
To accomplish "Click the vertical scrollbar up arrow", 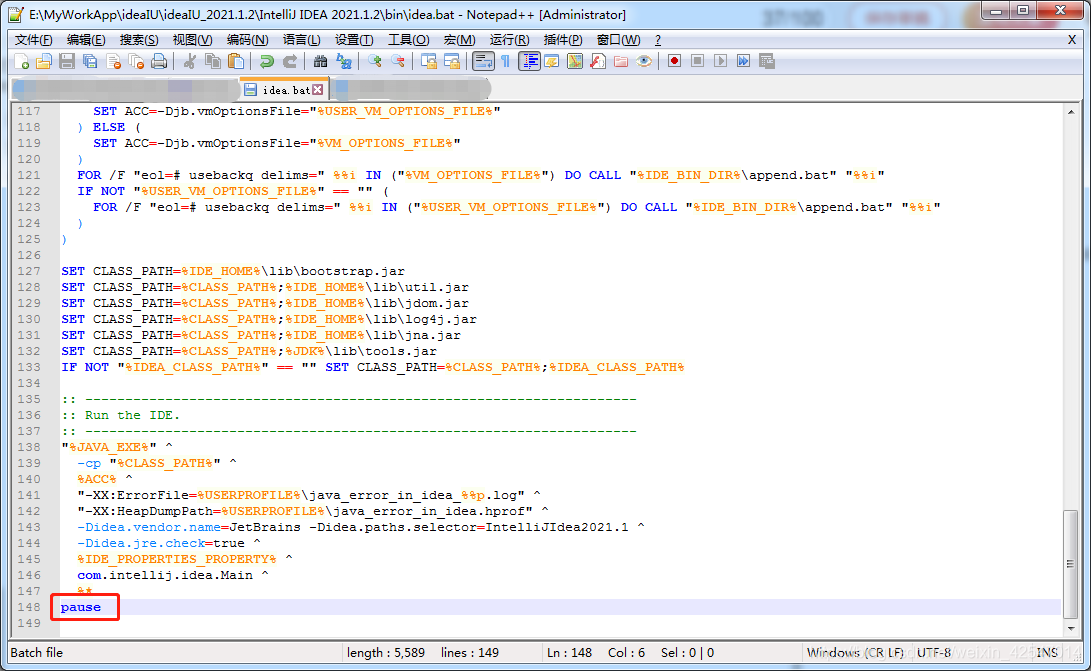I will click(x=1071, y=111).
